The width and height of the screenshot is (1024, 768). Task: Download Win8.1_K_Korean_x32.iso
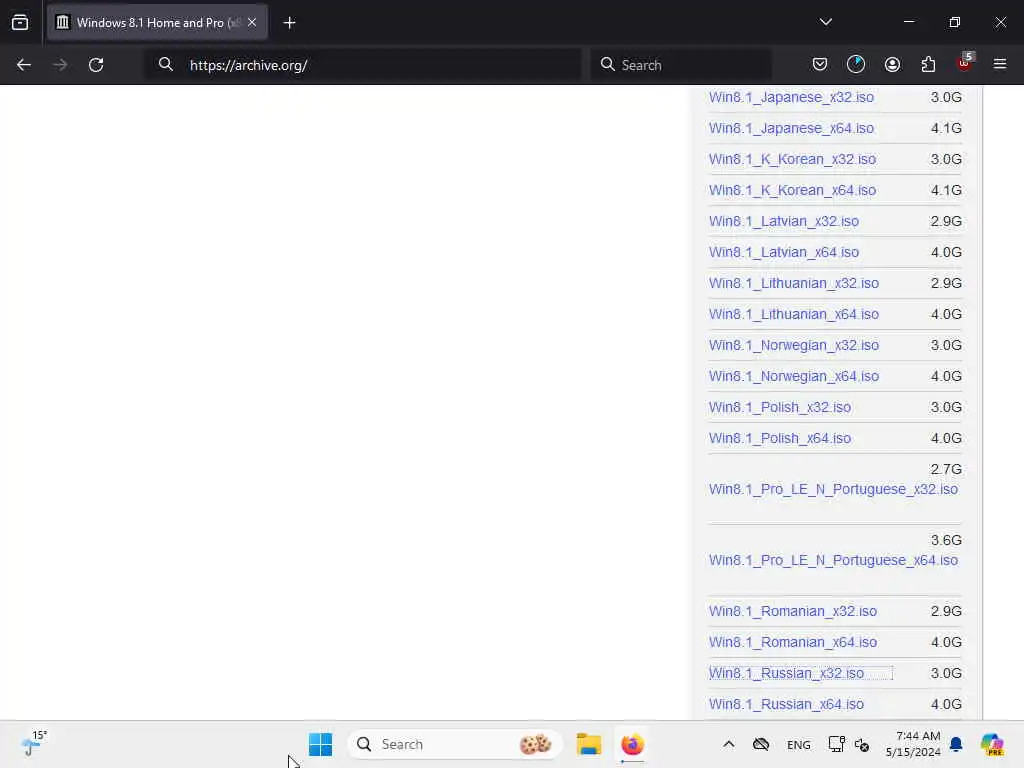[792, 159]
